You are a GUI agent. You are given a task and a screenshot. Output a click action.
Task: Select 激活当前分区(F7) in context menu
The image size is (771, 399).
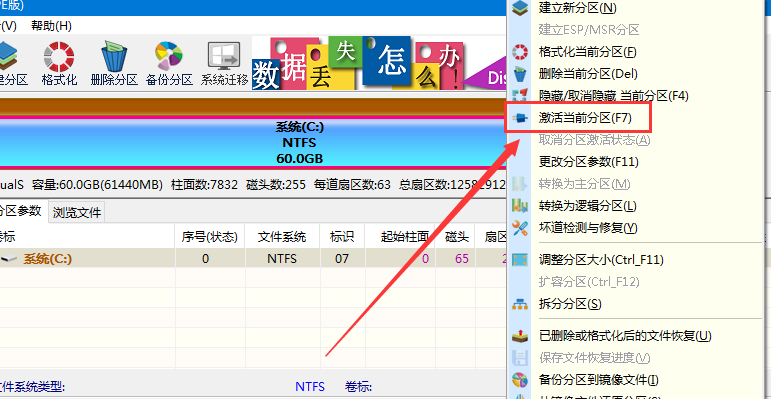[585, 118]
